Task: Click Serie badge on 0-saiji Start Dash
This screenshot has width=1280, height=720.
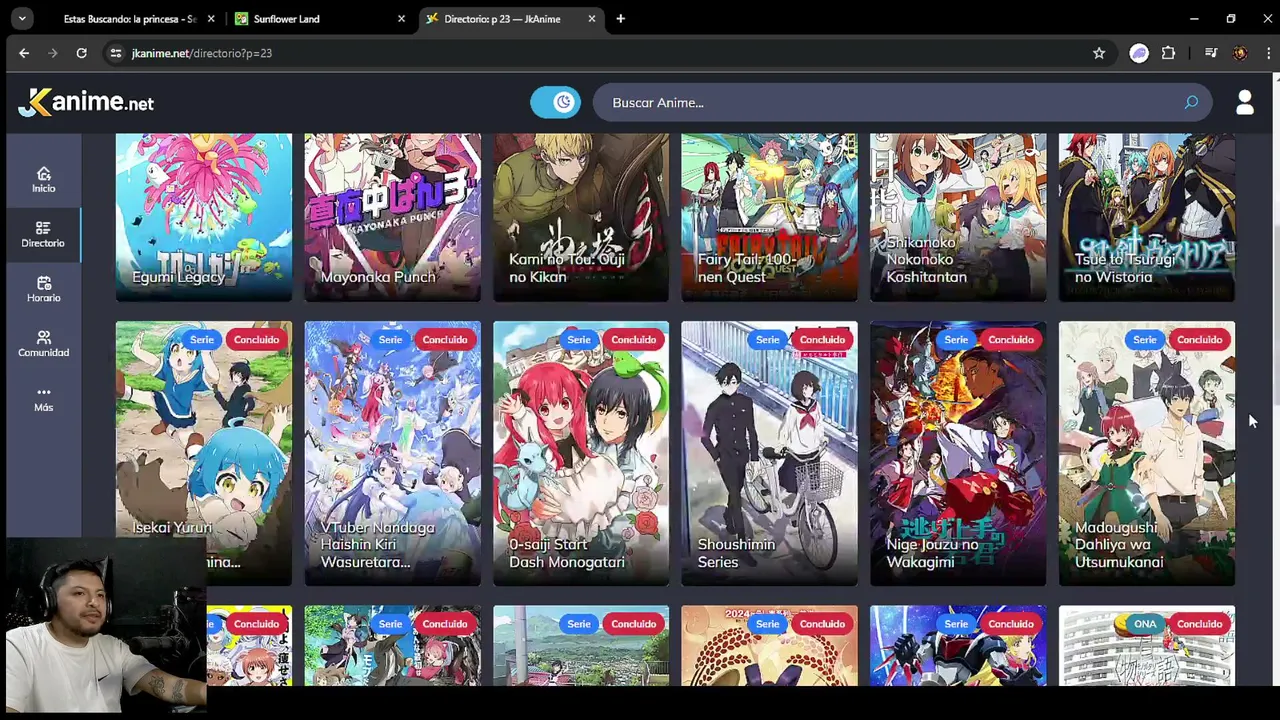Action: [579, 340]
